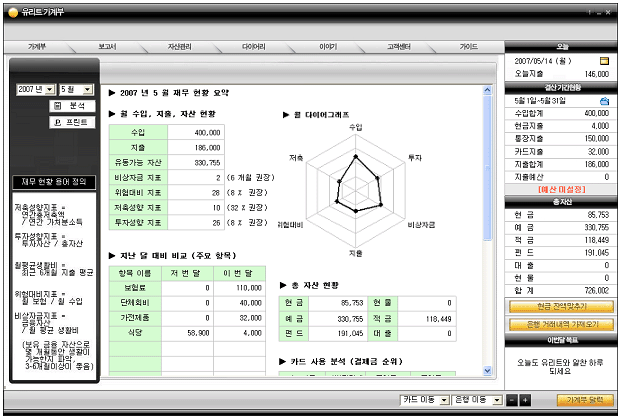Click the minus zoom-out icon
The width and height of the screenshot is (621, 418).
click(513, 400)
